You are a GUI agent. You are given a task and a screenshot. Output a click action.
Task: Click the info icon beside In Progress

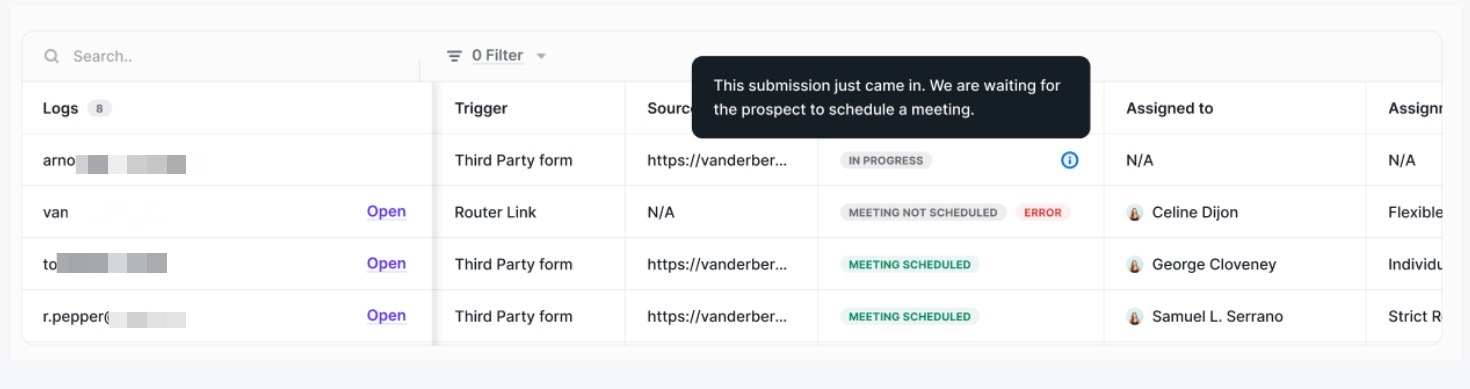coord(1069,160)
